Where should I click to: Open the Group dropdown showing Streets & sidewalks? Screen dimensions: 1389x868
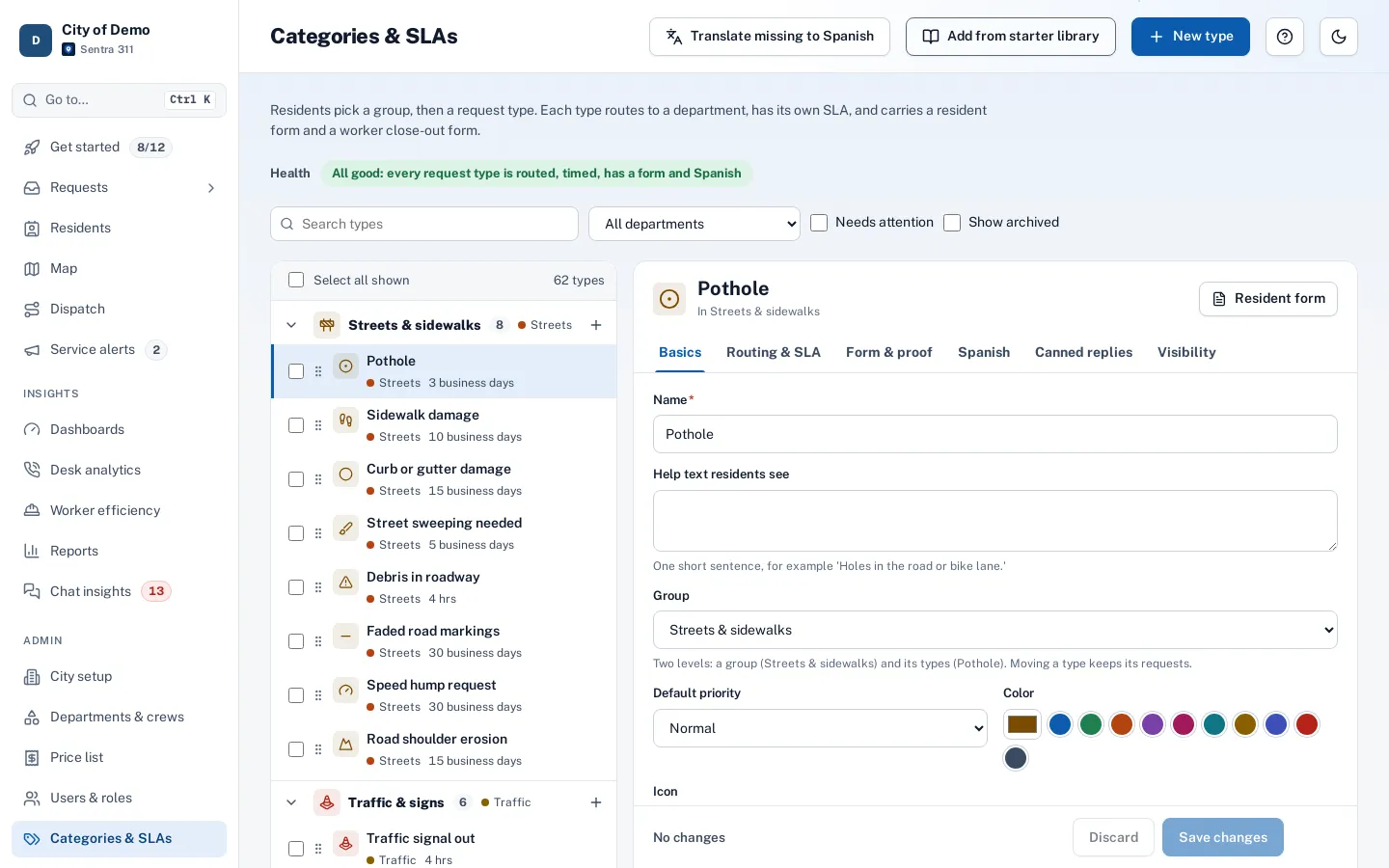pos(995,630)
